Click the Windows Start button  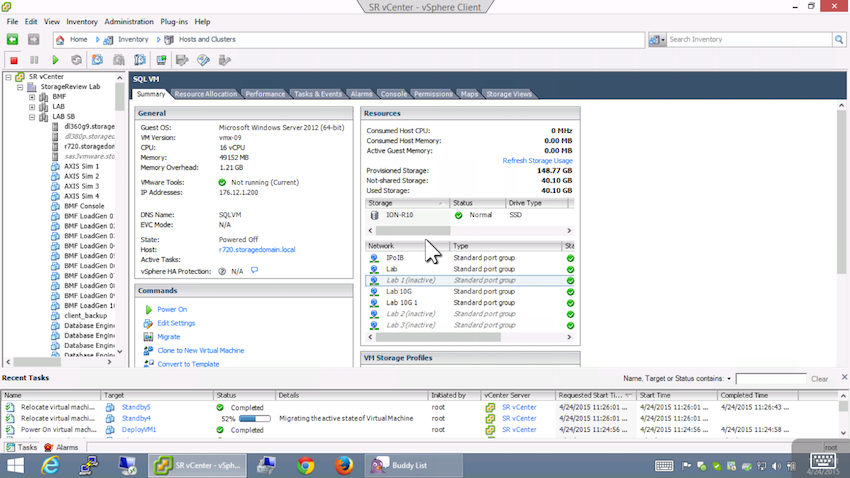tap(15, 466)
